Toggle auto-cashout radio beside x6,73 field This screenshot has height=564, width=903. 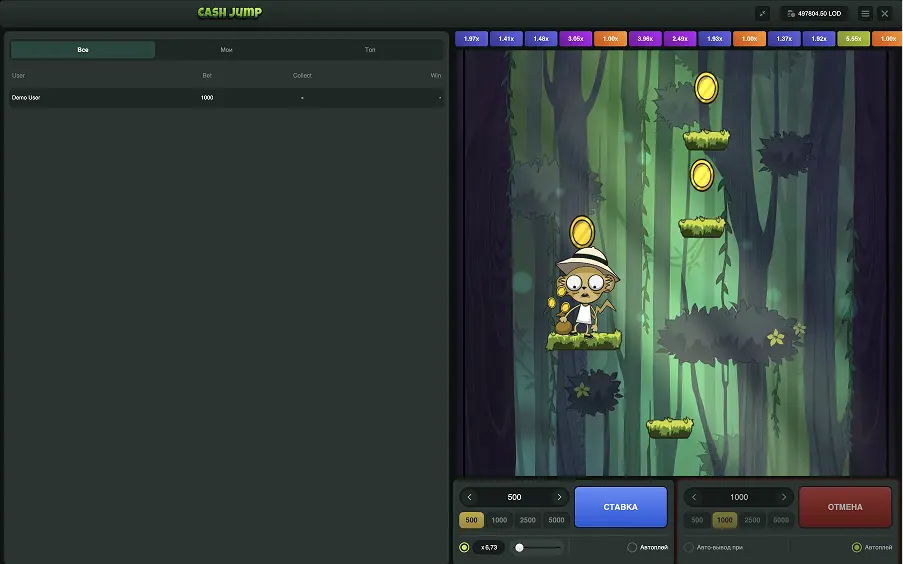(464, 547)
